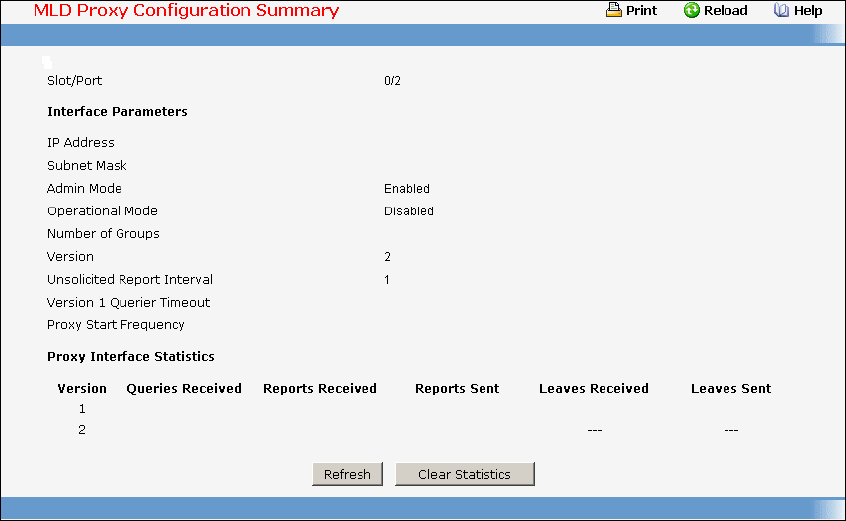Viewport: 846px width, 521px height.
Task: Click the Queries Received column header
Action: (x=184, y=388)
